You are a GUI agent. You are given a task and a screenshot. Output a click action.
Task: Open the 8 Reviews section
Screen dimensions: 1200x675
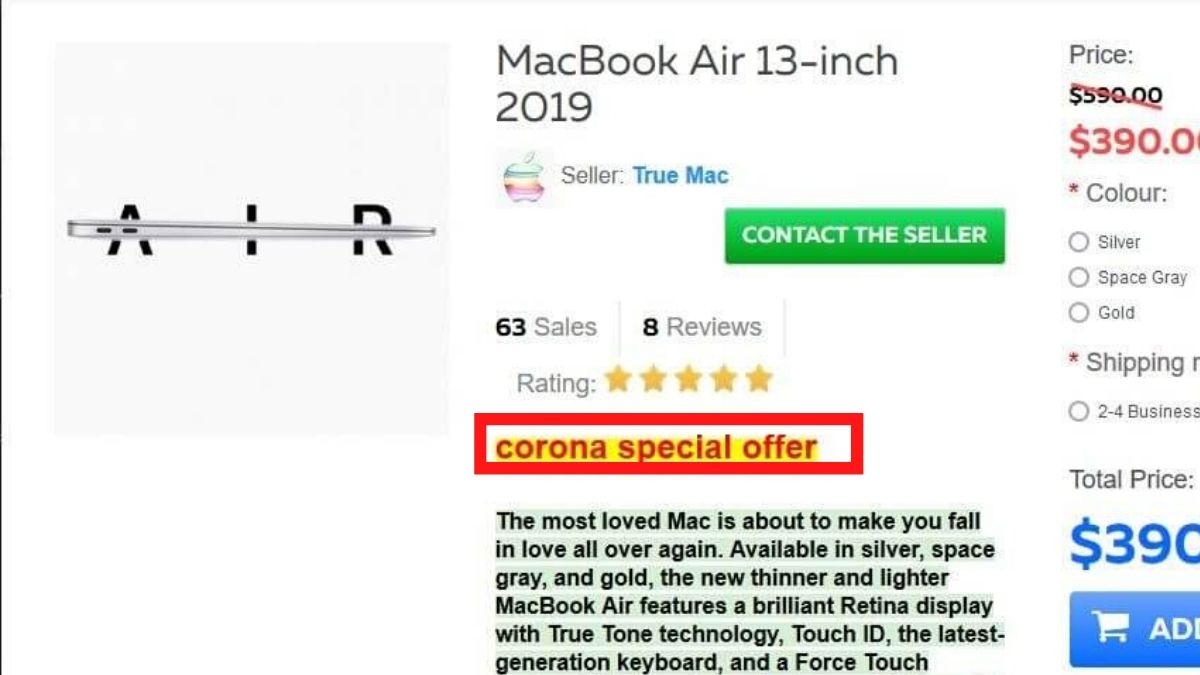(x=702, y=326)
